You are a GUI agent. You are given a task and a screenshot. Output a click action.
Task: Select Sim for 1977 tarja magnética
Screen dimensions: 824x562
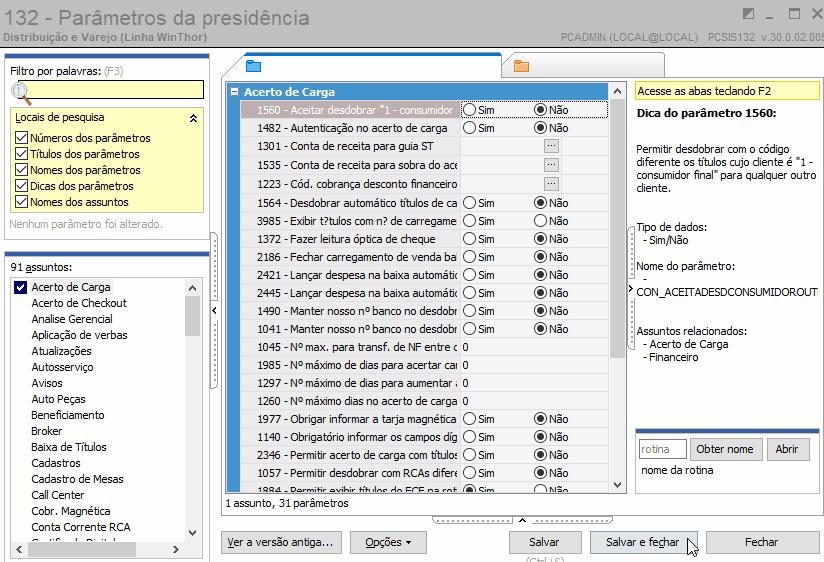(x=469, y=419)
